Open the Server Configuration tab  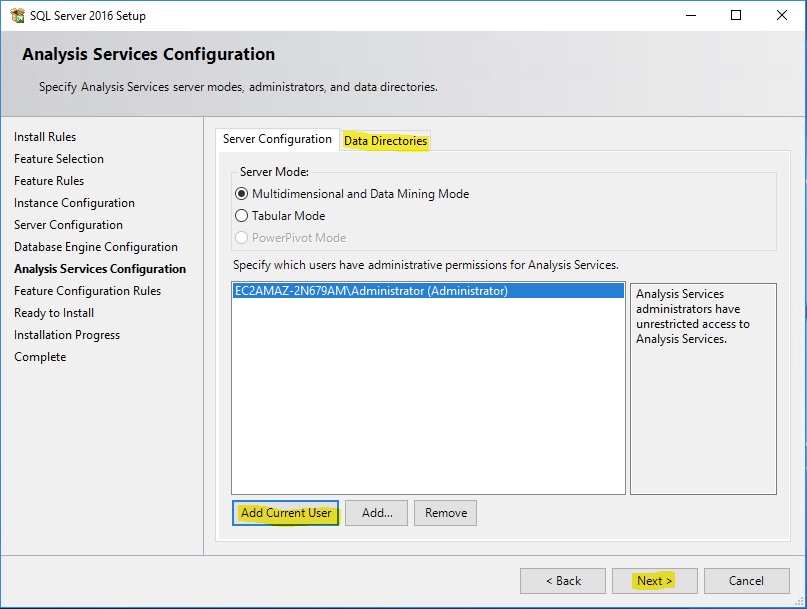click(x=277, y=140)
